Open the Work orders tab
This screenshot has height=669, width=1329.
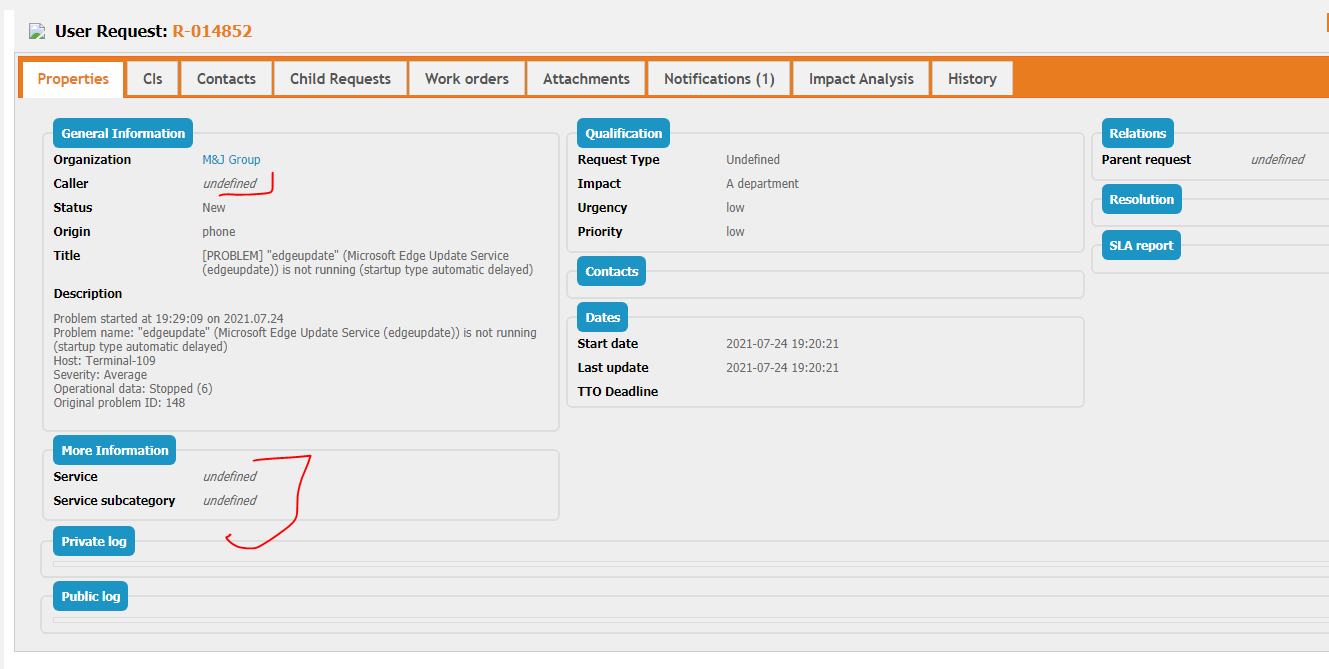point(466,78)
